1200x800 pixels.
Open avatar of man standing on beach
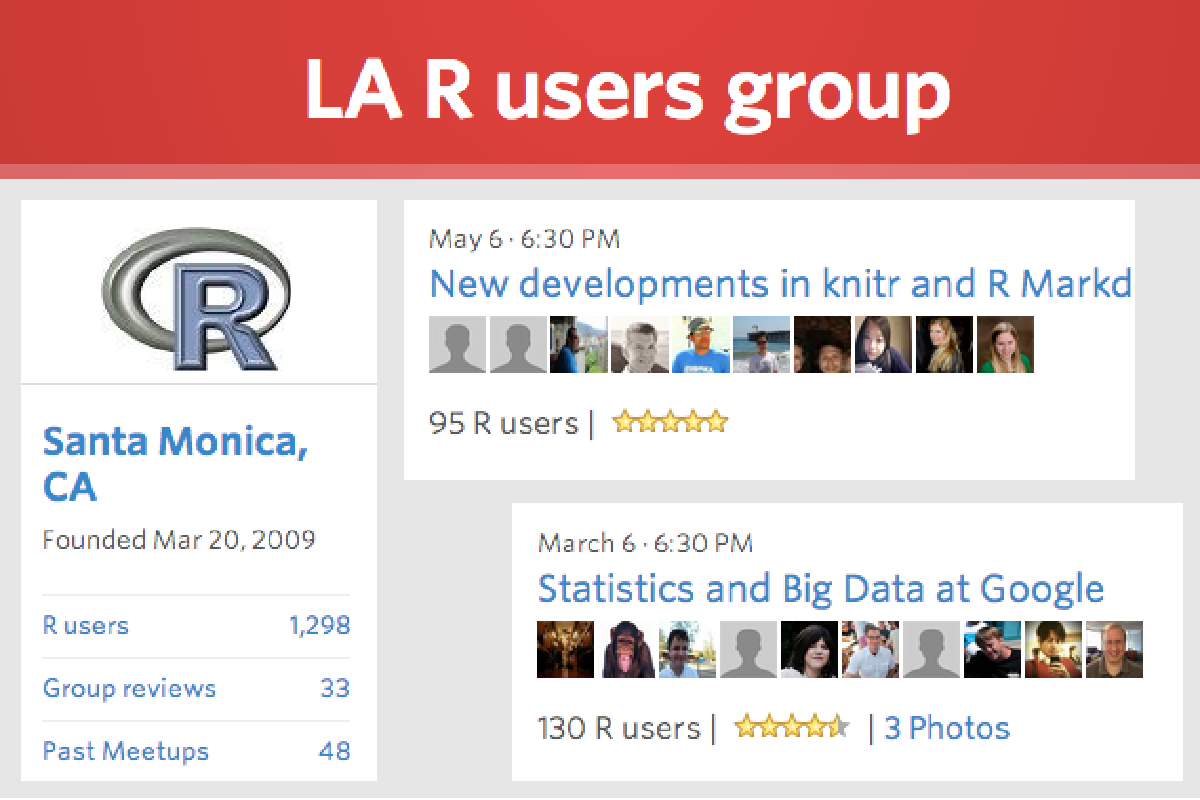click(x=762, y=345)
